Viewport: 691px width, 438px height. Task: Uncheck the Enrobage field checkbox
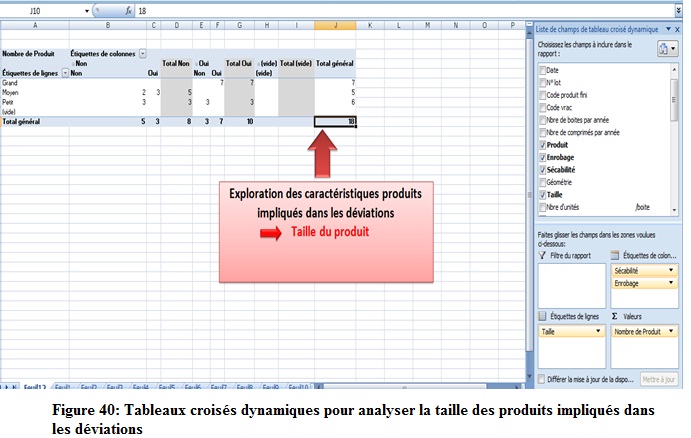(x=542, y=157)
